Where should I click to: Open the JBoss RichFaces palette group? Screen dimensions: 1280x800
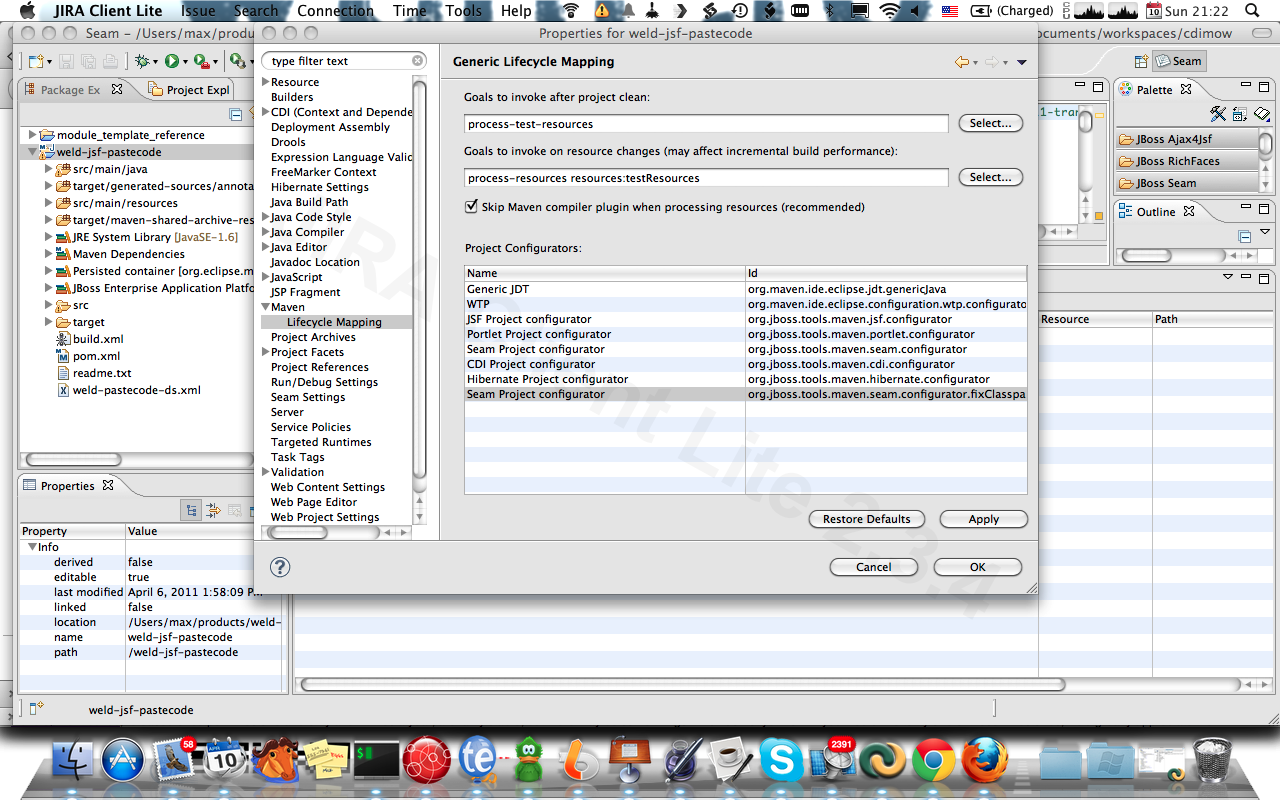pos(1187,161)
